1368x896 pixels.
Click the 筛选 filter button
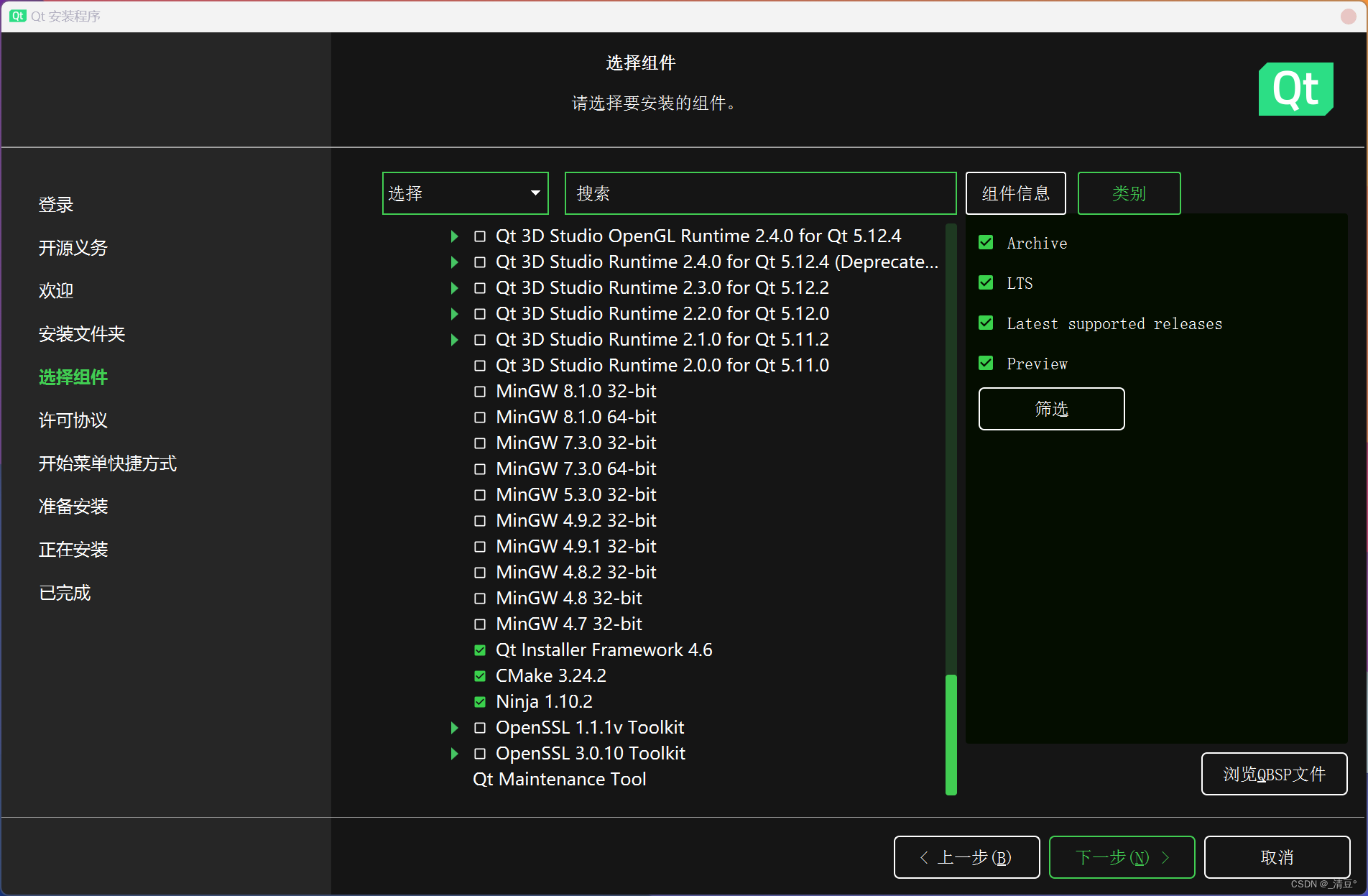point(1051,409)
